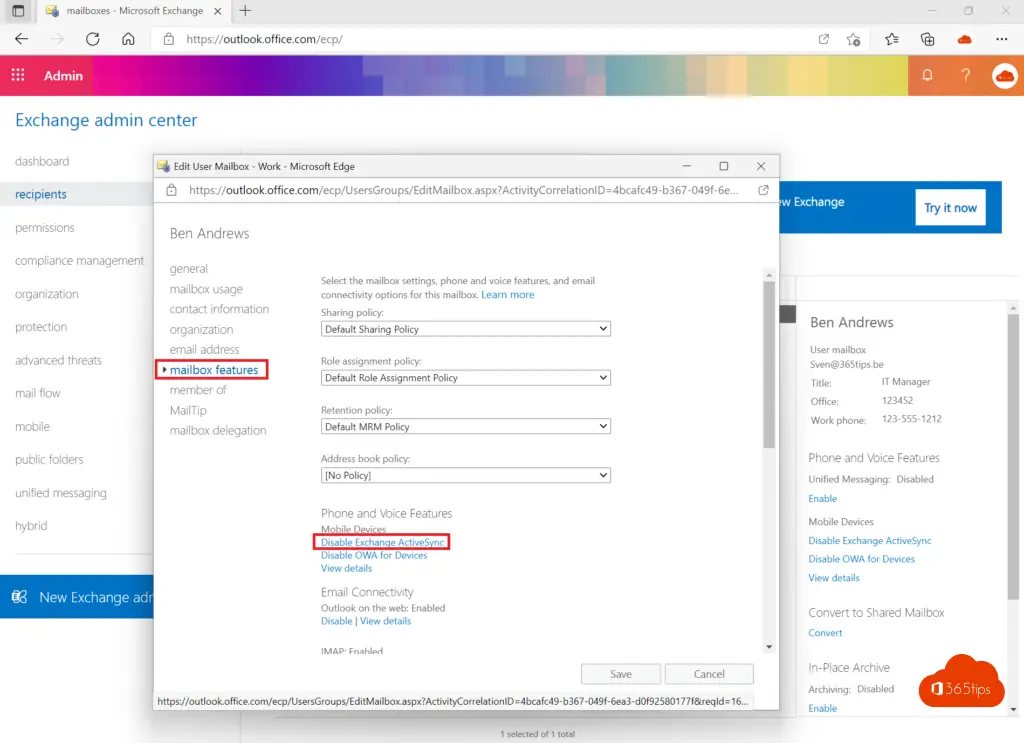
Task: Open new browser tab with plus
Action: (245, 10)
